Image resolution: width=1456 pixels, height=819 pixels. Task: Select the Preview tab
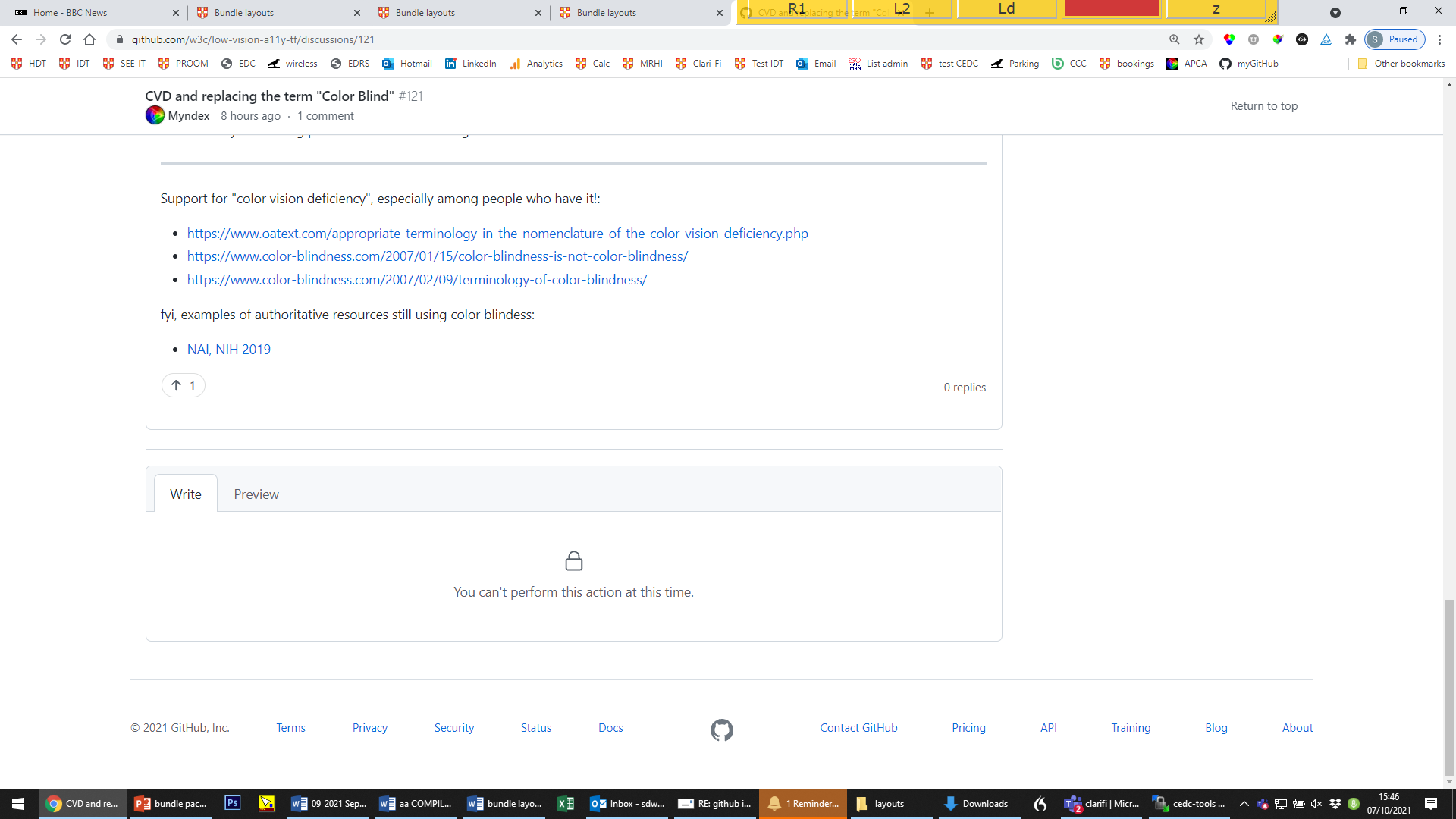[256, 494]
